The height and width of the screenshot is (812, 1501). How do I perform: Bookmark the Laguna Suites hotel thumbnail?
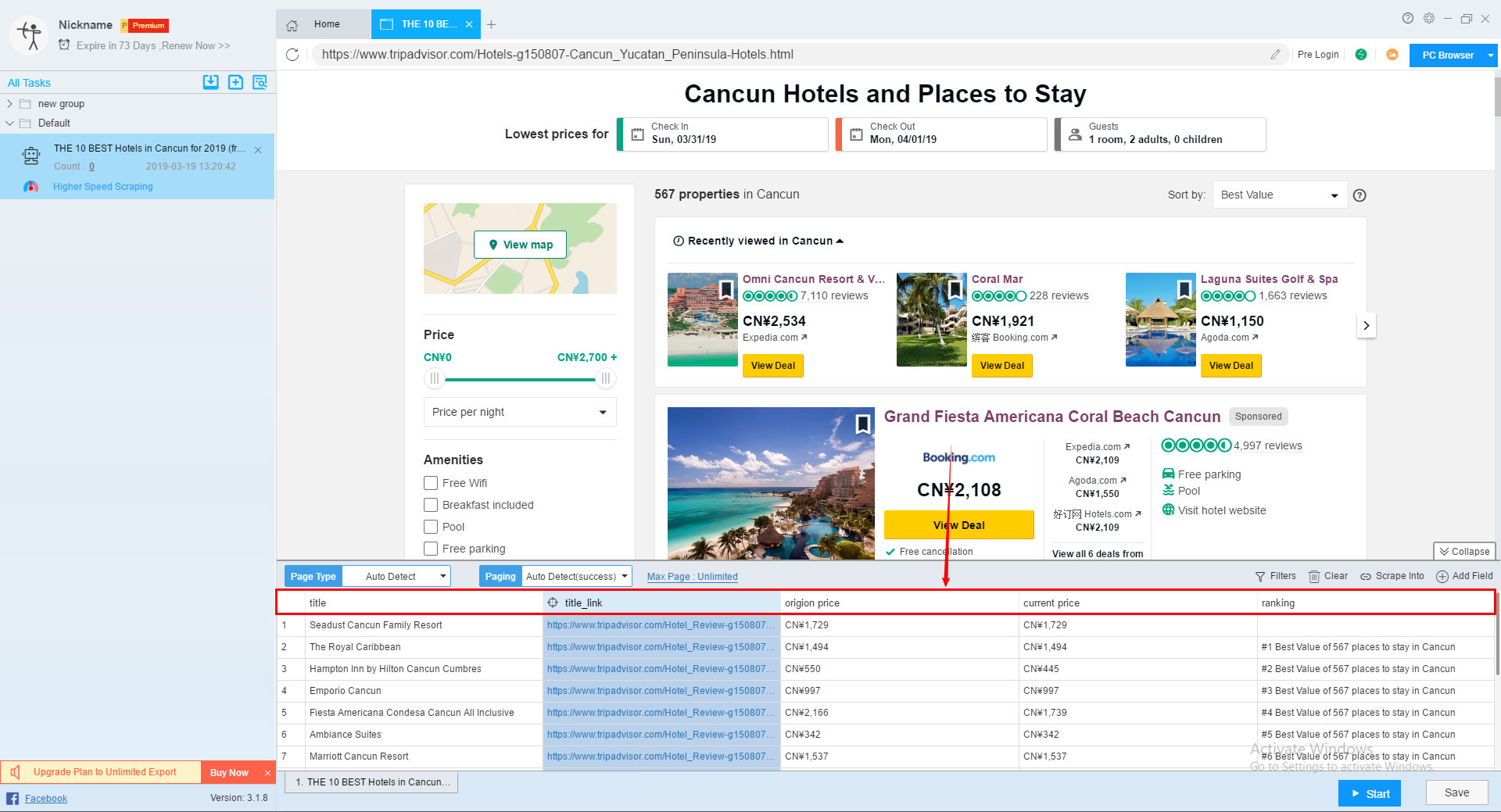click(1184, 290)
